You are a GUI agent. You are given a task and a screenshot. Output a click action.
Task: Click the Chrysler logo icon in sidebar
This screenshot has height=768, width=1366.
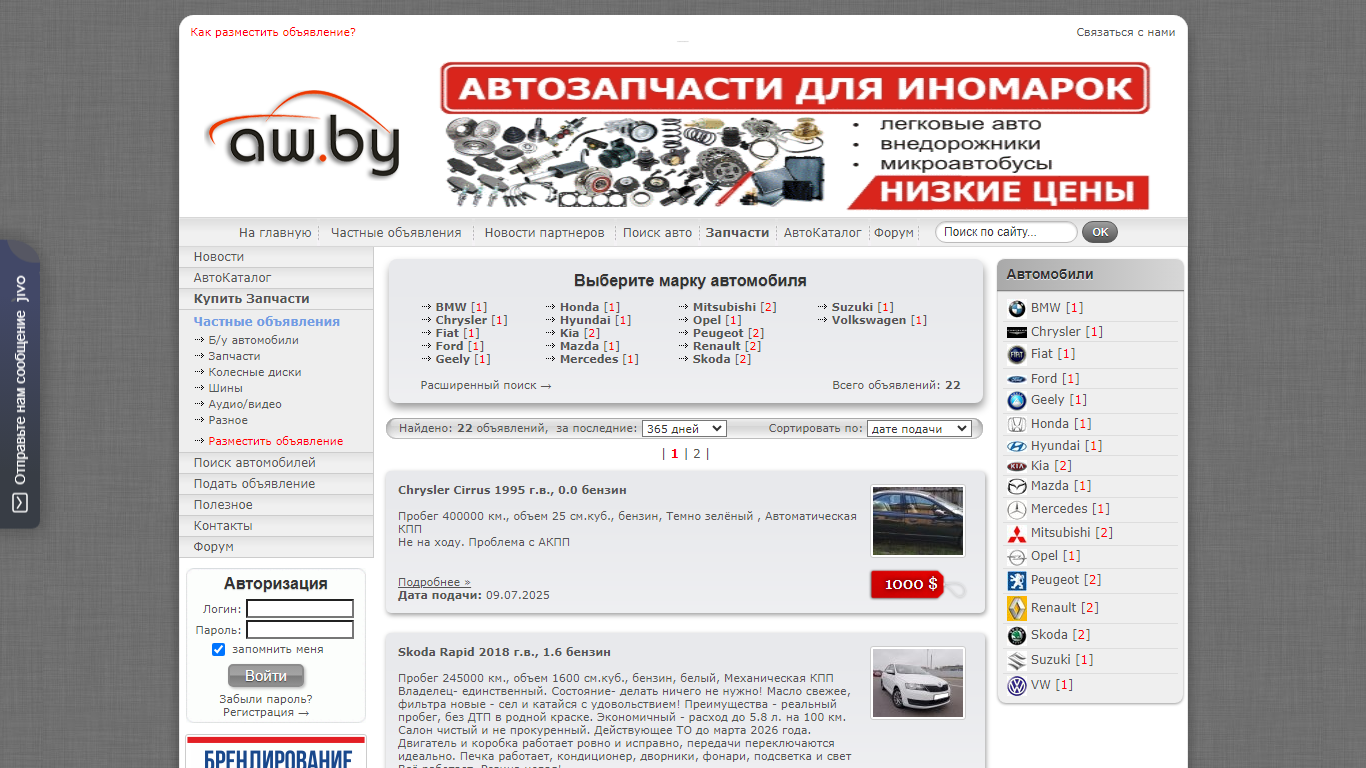point(1016,332)
